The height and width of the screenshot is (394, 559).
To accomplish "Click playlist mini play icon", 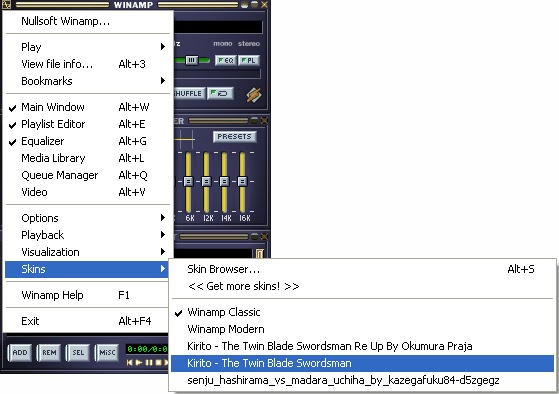I will coord(139,363).
